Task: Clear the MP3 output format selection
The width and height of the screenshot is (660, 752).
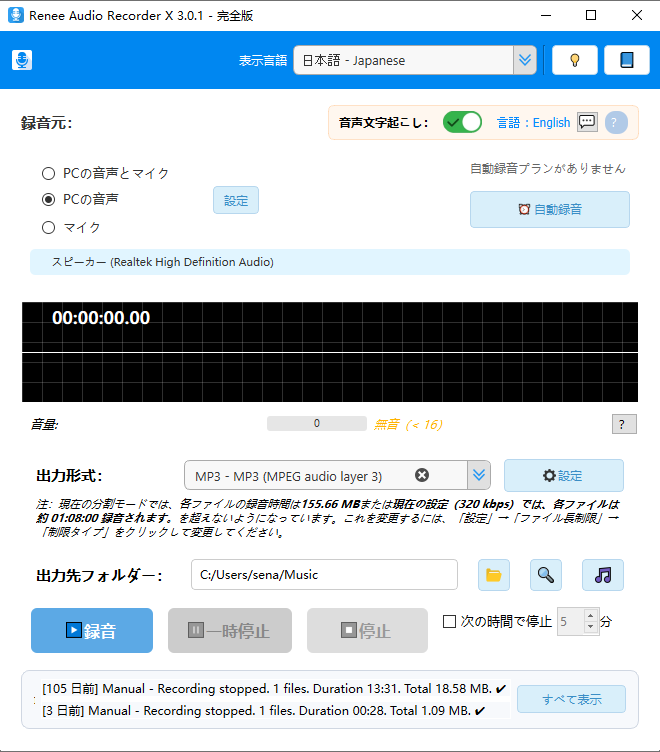Action: click(422, 475)
